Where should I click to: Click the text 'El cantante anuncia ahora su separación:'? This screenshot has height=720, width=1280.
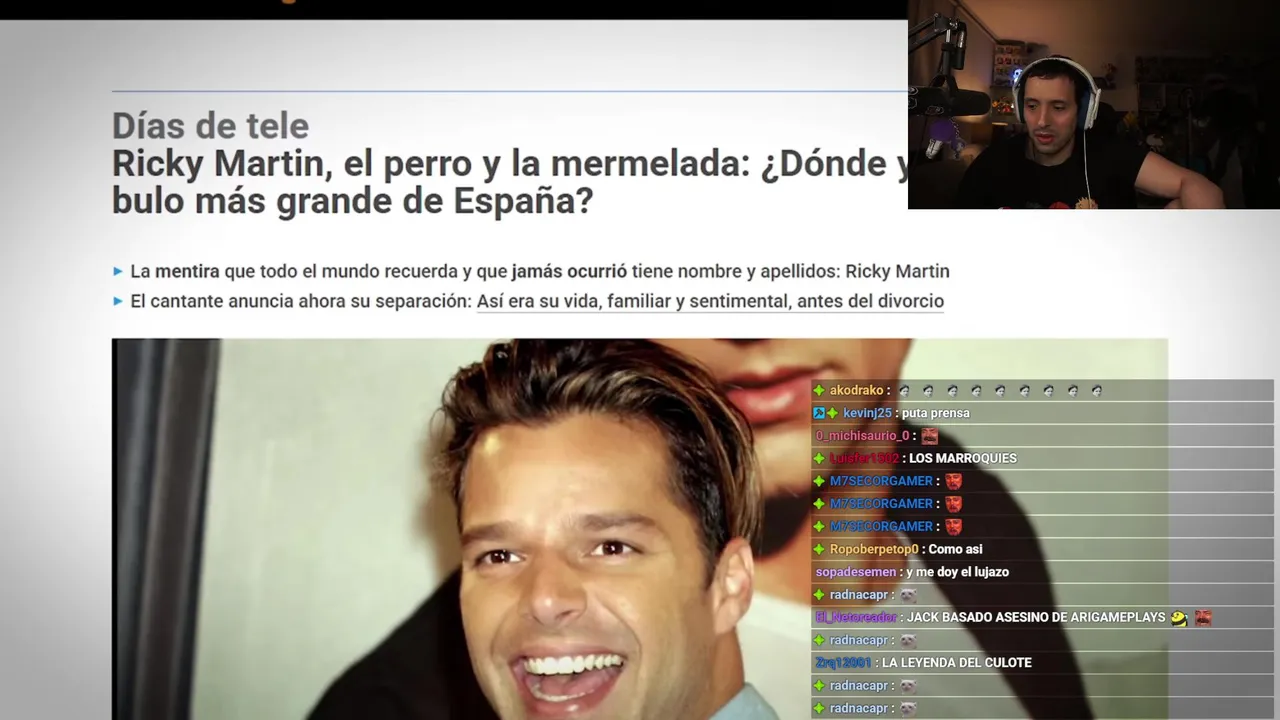pyautogui.click(x=301, y=301)
